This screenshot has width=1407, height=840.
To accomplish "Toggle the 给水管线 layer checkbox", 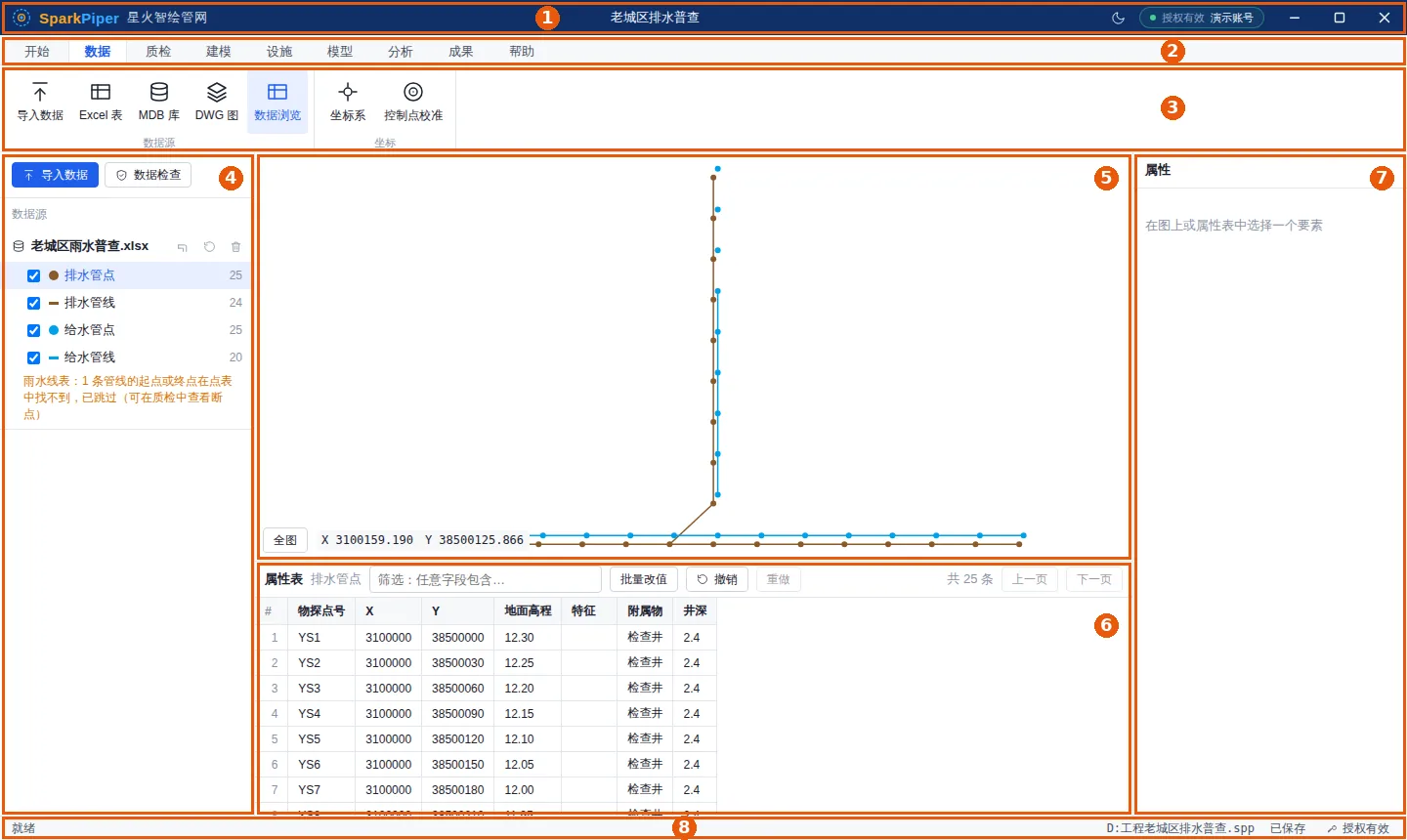I will pos(34,358).
